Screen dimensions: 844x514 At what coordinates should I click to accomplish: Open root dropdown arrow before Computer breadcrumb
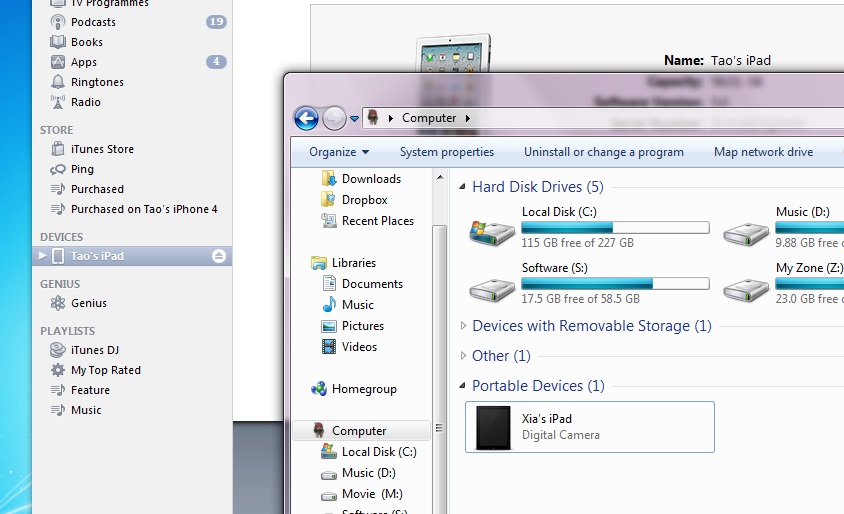tap(391, 118)
